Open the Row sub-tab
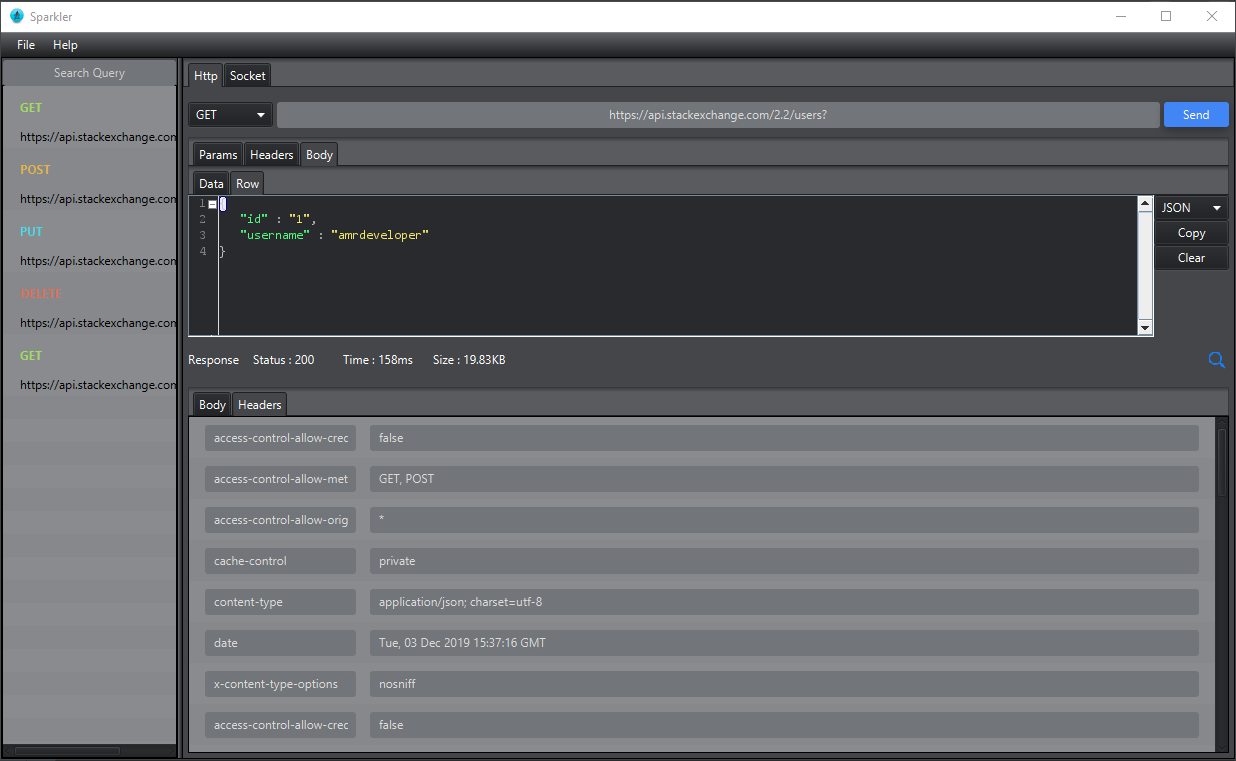This screenshot has width=1236, height=761. (248, 184)
